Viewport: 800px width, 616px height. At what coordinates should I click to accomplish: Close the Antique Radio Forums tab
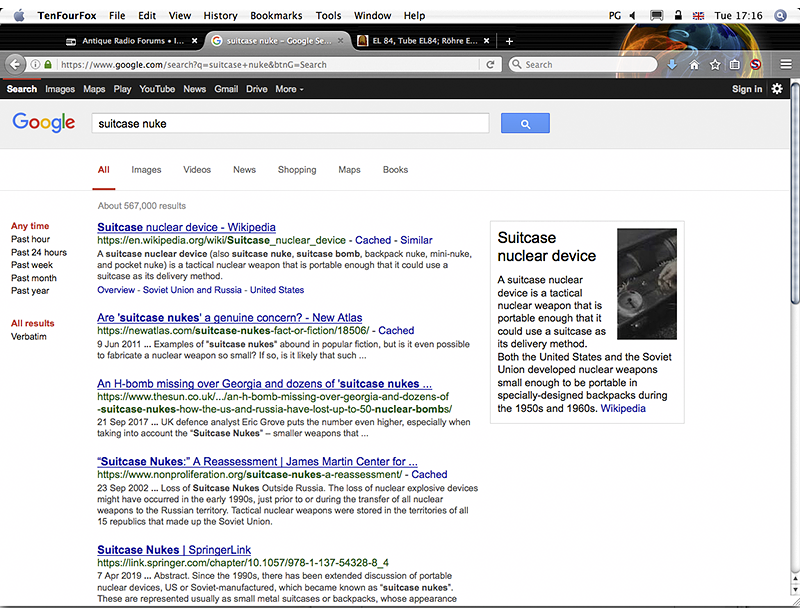(x=194, y=41)
